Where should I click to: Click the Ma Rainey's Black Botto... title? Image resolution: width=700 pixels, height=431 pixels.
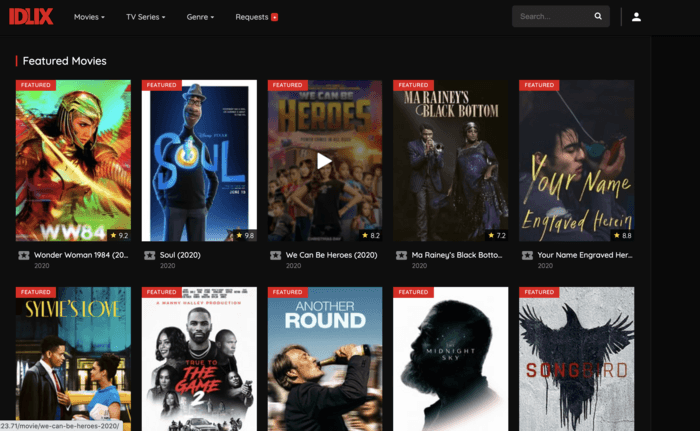(457, 255)
